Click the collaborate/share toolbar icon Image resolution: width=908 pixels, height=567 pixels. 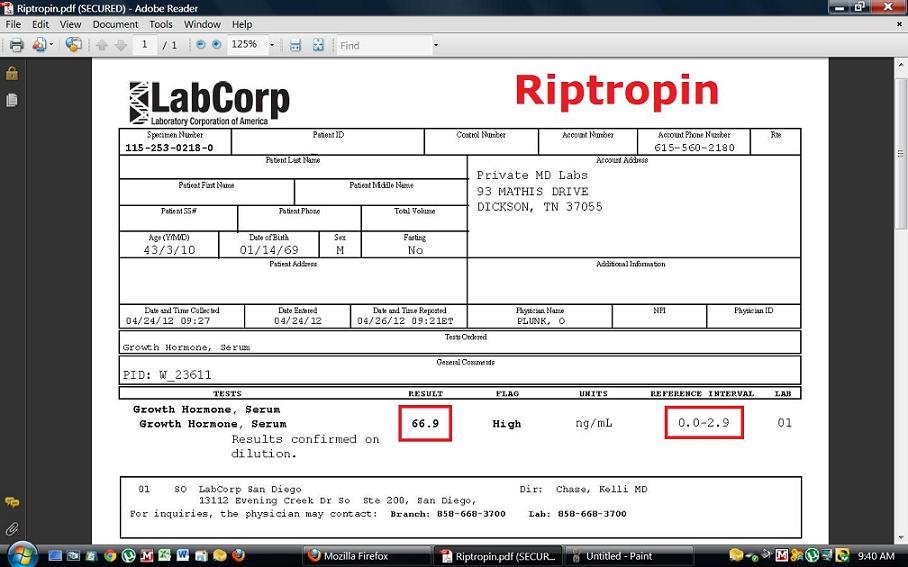point(74,45)
